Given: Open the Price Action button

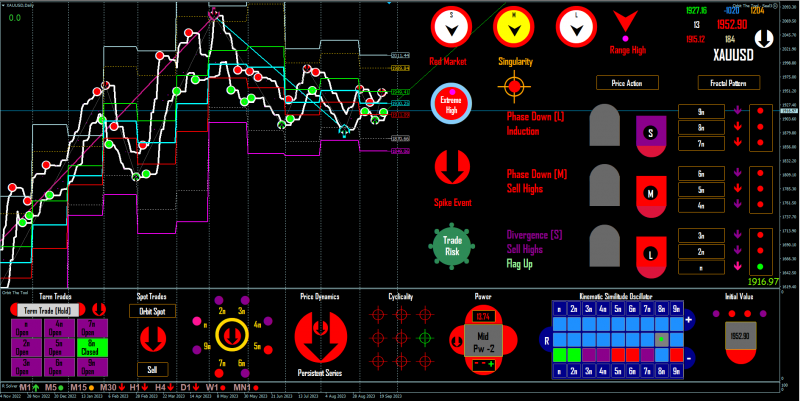Looking at the screenshot, I should coord(627,83).
